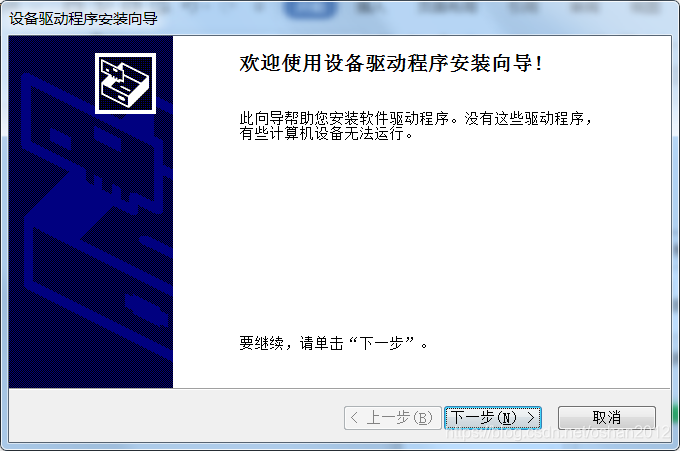Click the 要继续，请单击“下一步” instruction text
This screenshot has width=680, height=451.
point(333,343)
